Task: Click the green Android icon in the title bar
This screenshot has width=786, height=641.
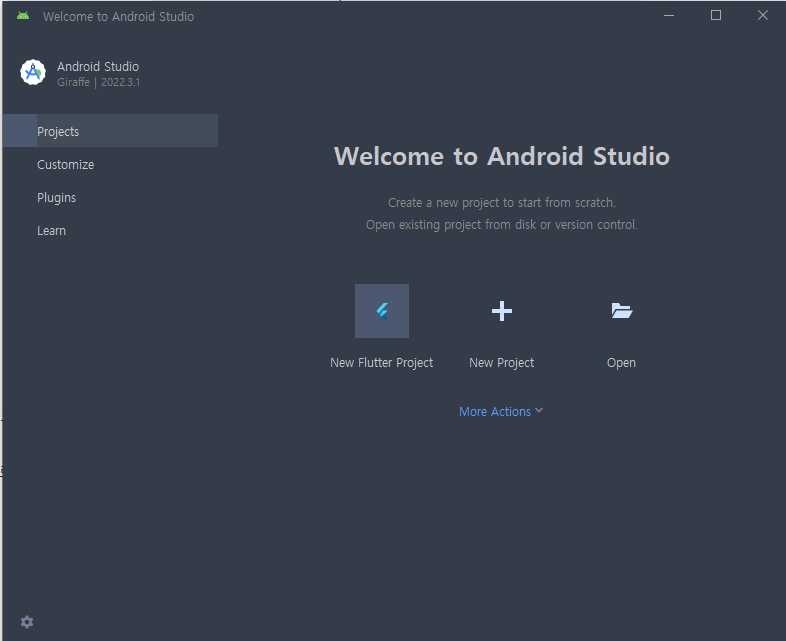Action: [23, 16]
